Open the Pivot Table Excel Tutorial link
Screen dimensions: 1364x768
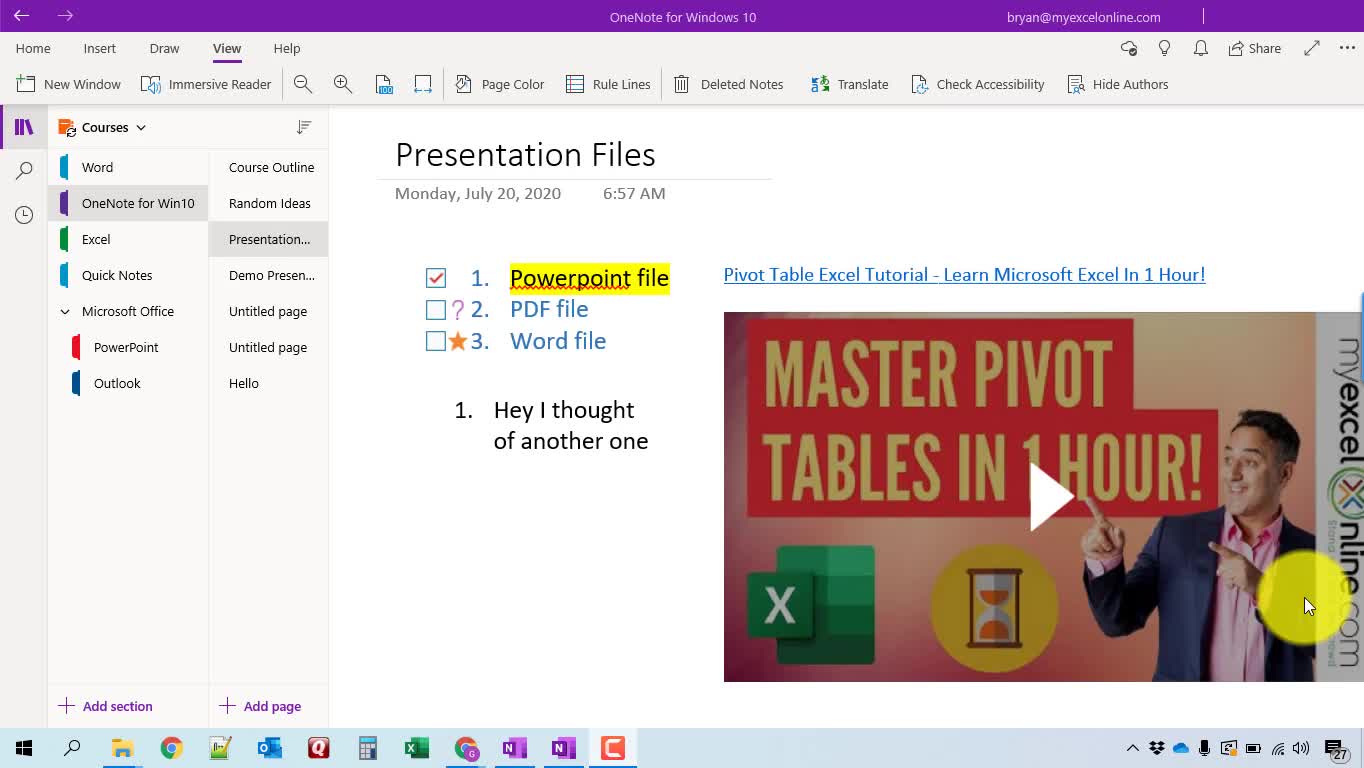964,275
